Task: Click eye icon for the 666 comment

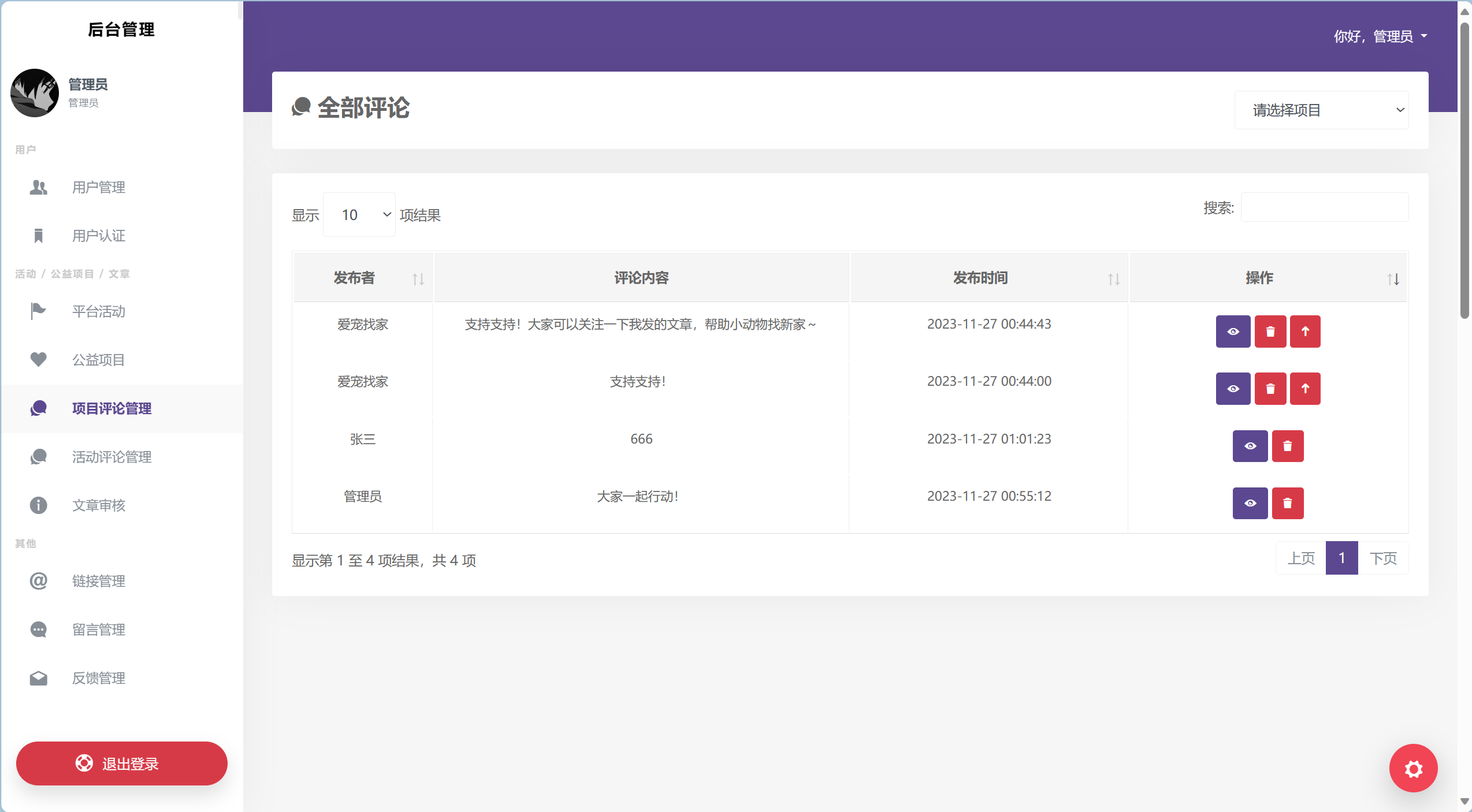Action: [1250, 446]
